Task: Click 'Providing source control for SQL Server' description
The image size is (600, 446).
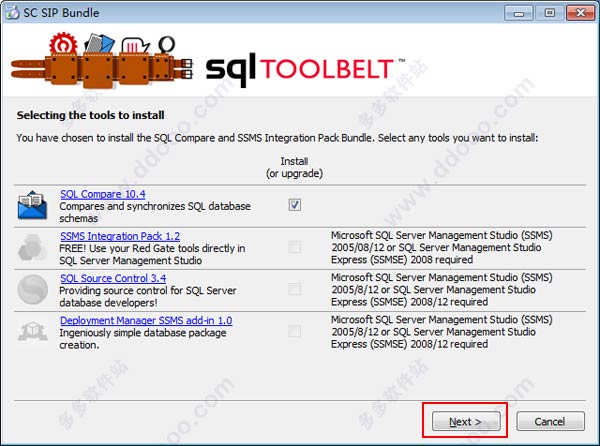Action: pyautogui.click(x=148, y=296)
